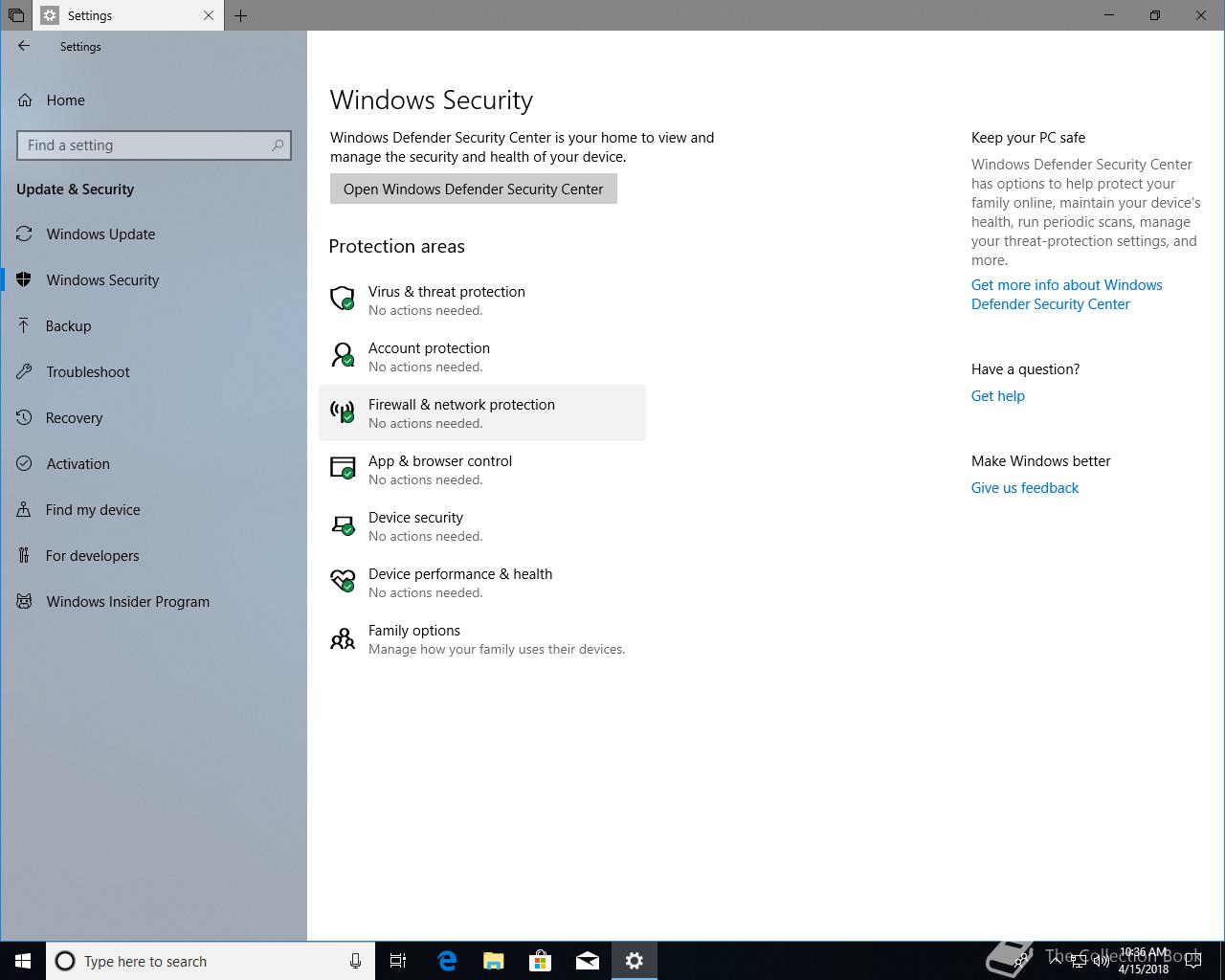
Task: Click Give us feedback link
Action: 1025,488
